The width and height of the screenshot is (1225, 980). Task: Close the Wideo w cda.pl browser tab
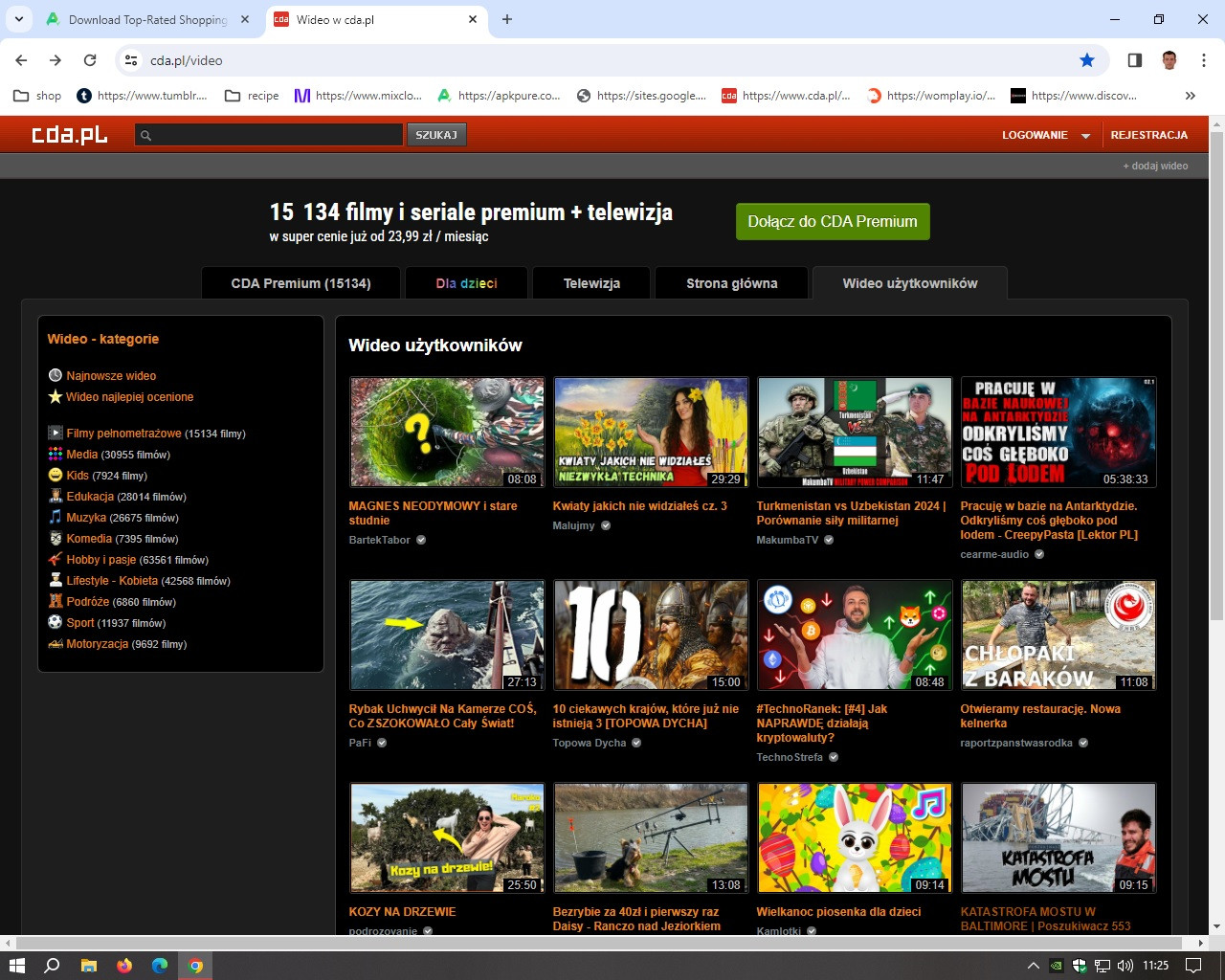pyautogui.click(x=474, y=19)
